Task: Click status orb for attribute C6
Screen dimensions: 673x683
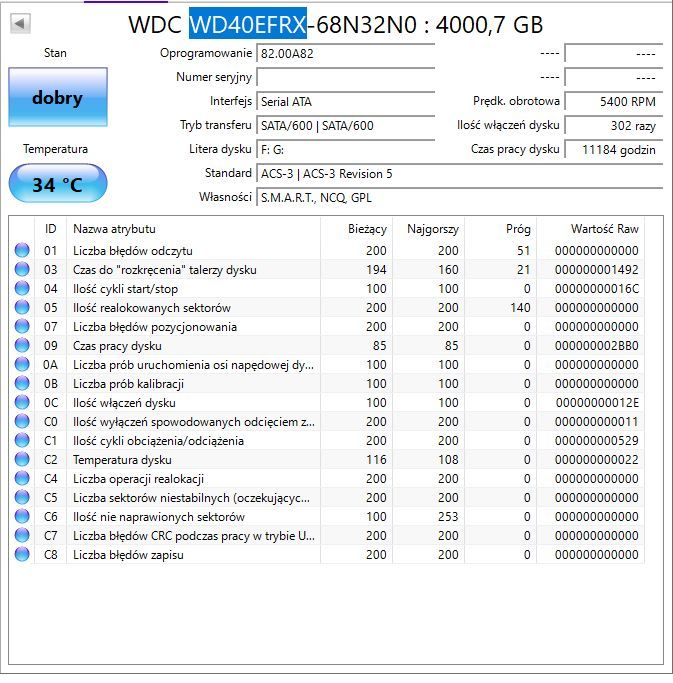Action: [x=22, y=516]
